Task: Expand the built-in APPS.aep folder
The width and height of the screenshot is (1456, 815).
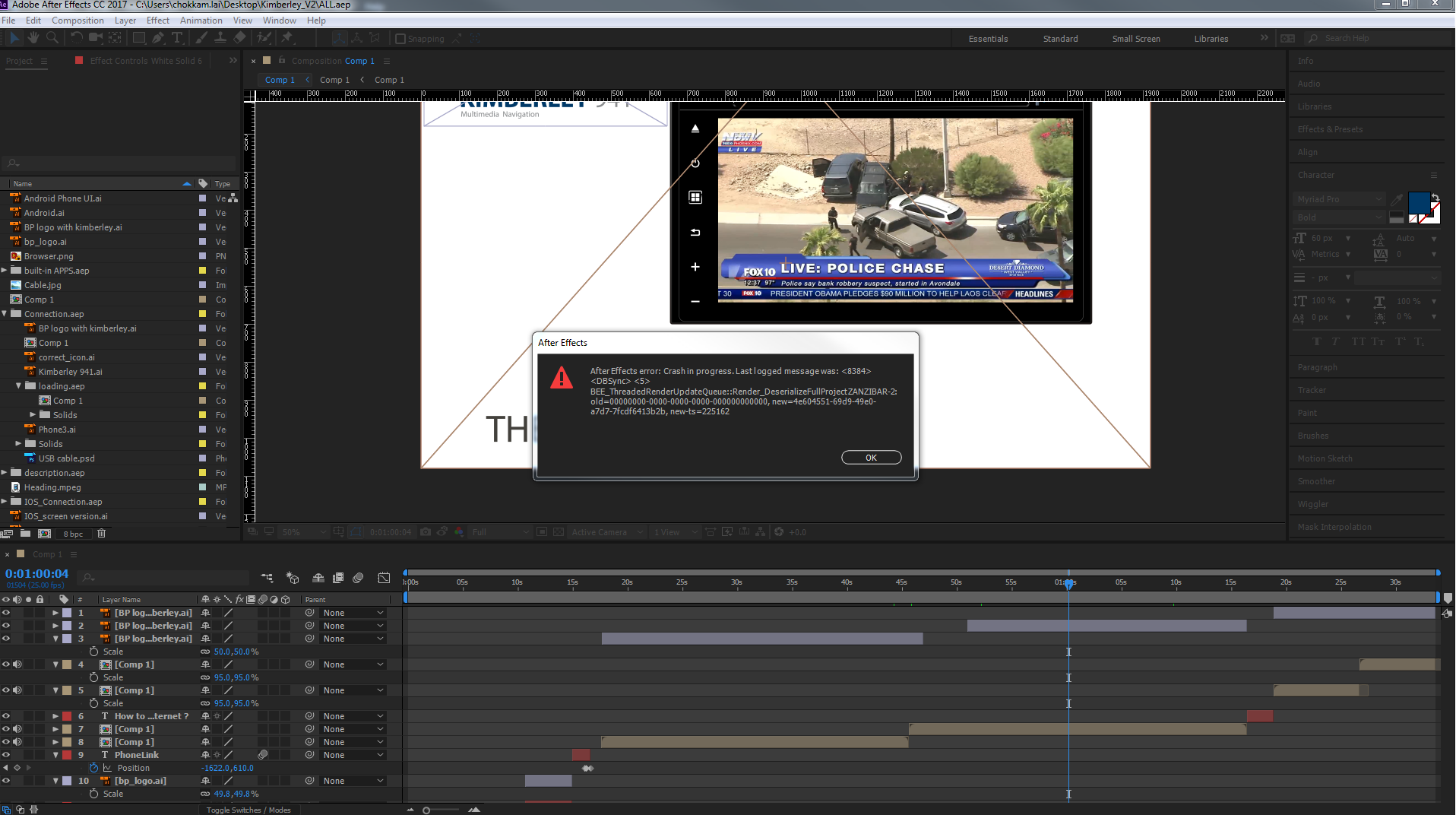Action: [5, 271]
